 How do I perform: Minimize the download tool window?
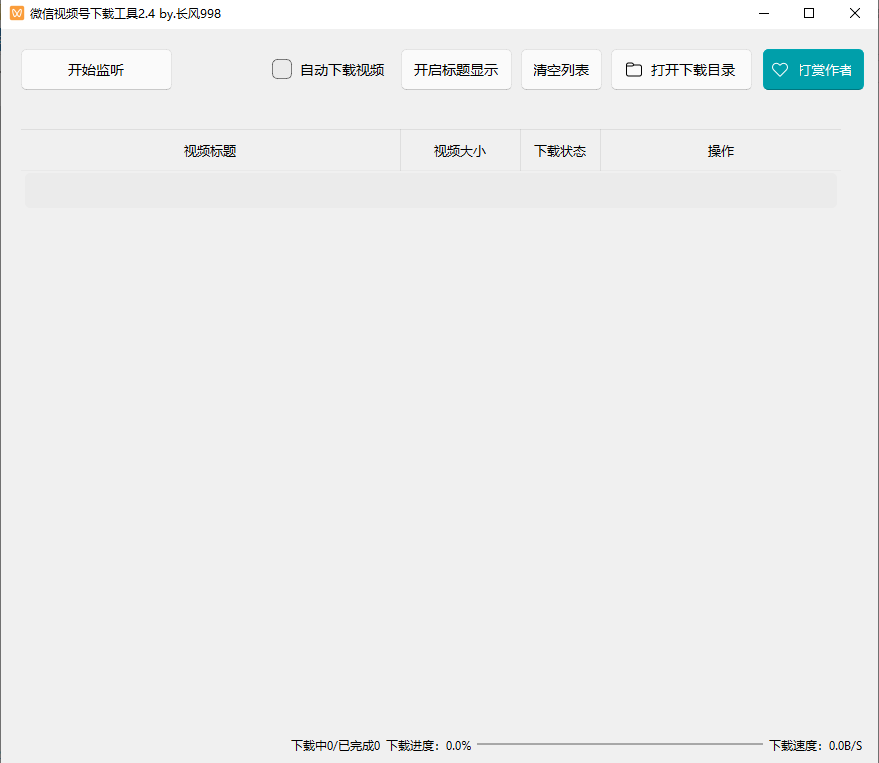click(x=764, y=13)
